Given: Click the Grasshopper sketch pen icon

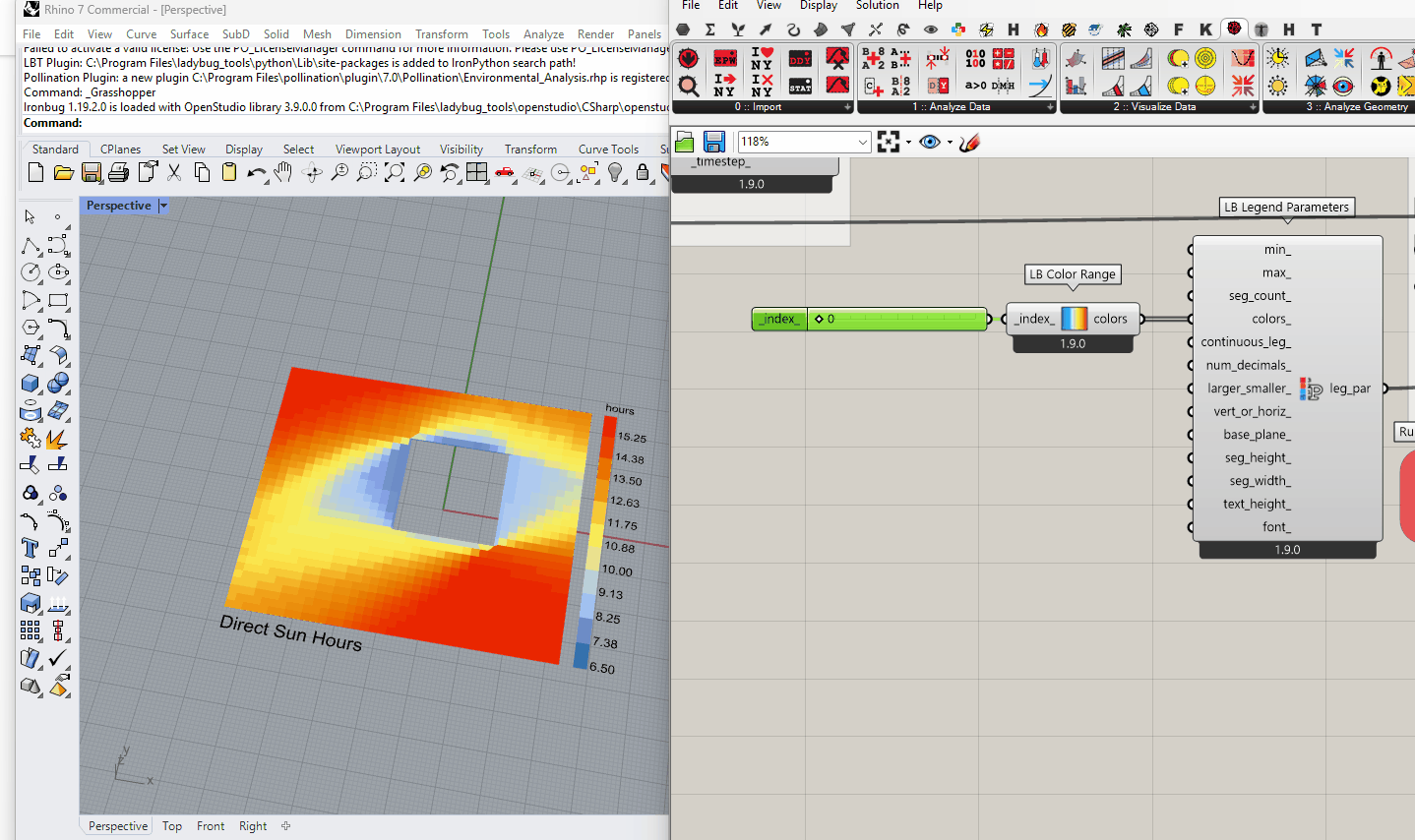Looking at the screenshot, I should [969, 143].
